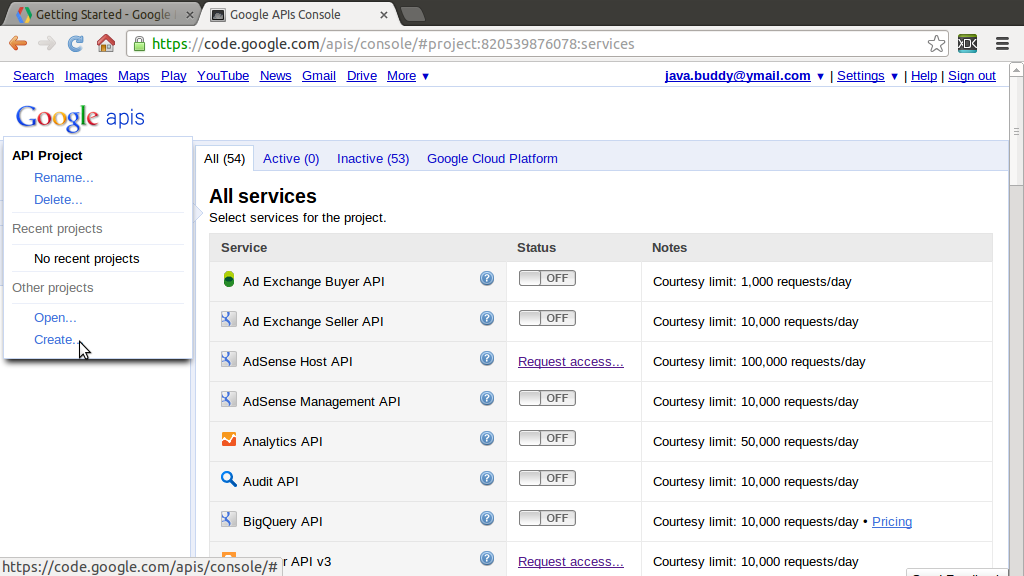Open help for Ad Exchange Seller API
Viewport: 1024px width, 576px height.
tap(487, 319)
